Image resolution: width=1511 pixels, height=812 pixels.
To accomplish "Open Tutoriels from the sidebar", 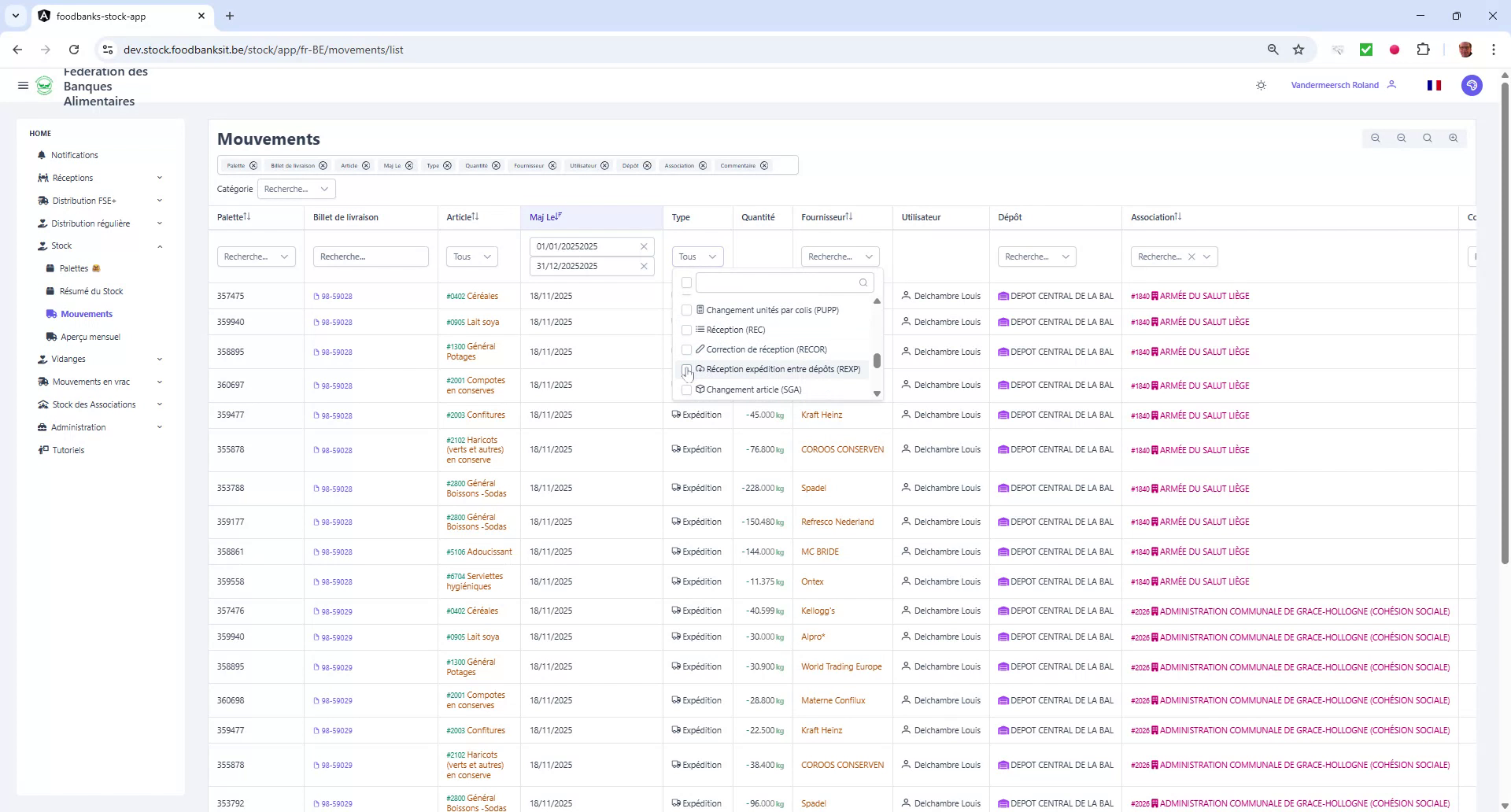I will [x=68, y=450].
